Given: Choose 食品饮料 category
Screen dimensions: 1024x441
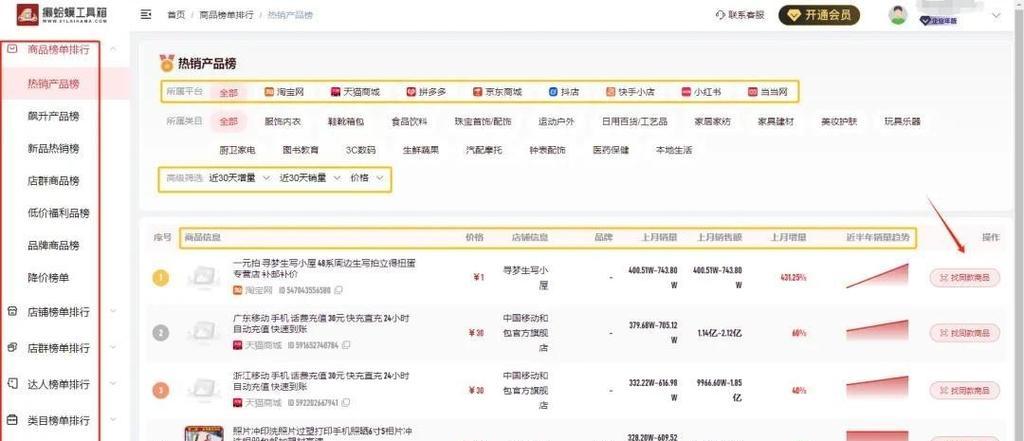Looking at the screenshot, I should click(409, 122).
